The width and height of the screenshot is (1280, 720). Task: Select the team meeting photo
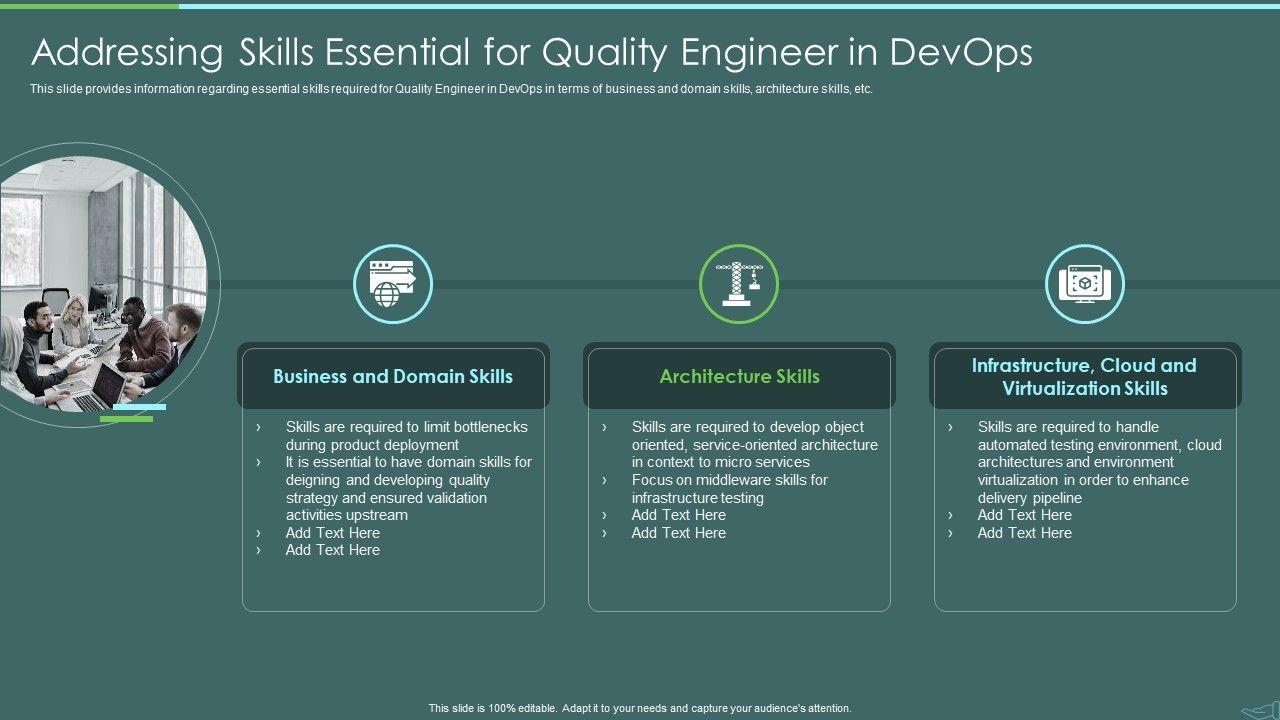[x=102, y=285]
